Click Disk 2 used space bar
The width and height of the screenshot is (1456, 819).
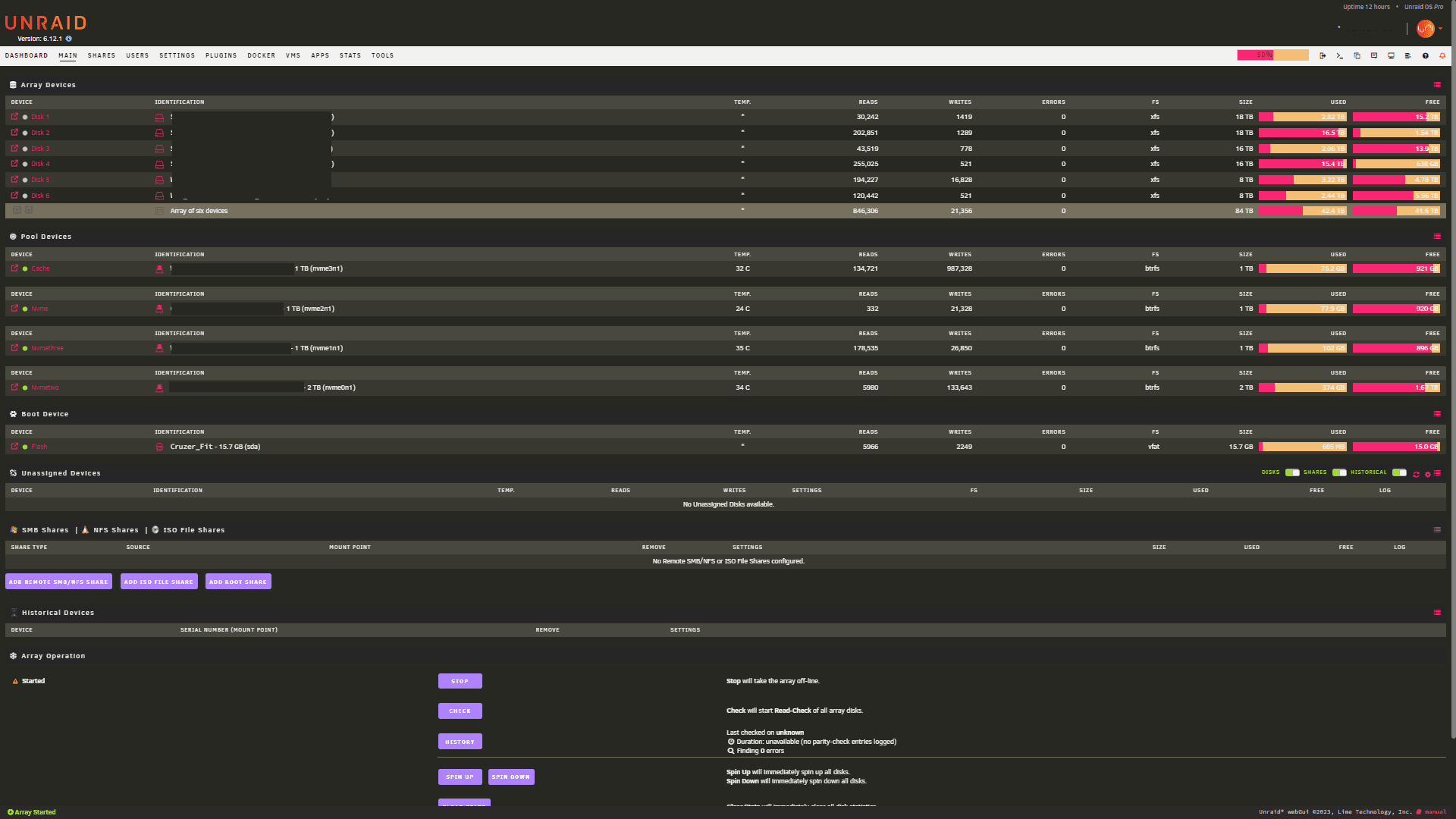click(1303, 133)
